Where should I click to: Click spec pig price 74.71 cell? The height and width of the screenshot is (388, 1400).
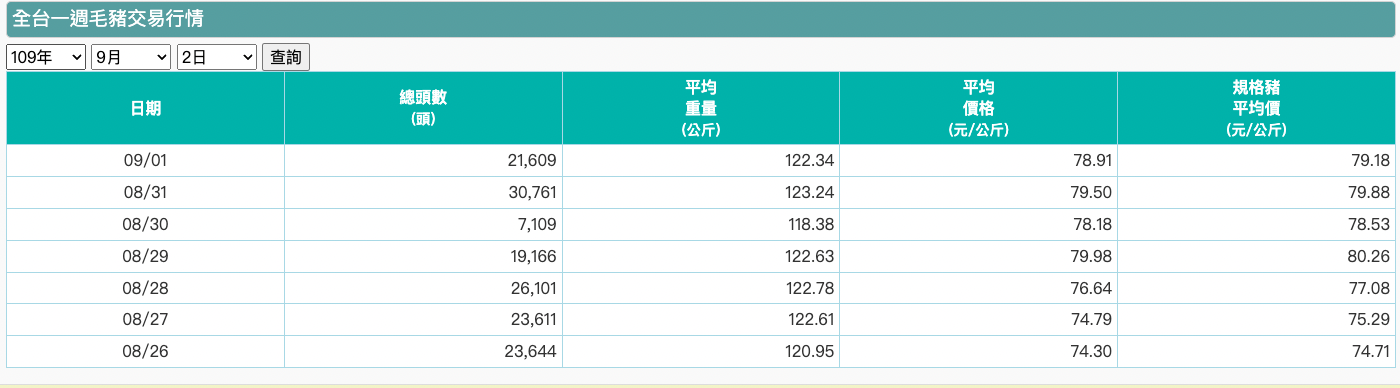point(1256,352)
